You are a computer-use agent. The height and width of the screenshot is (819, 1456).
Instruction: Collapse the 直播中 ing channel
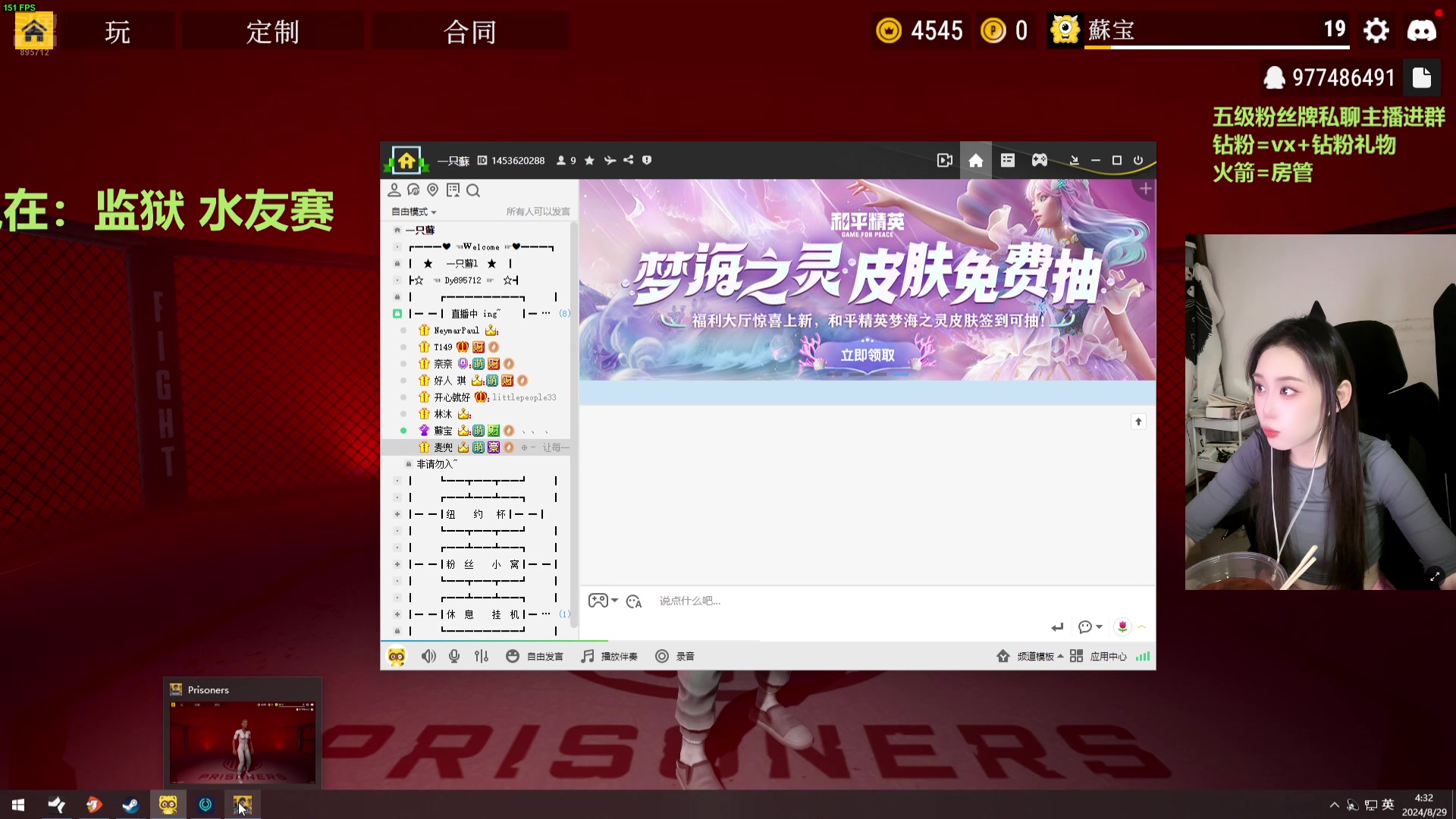(397, 313)
